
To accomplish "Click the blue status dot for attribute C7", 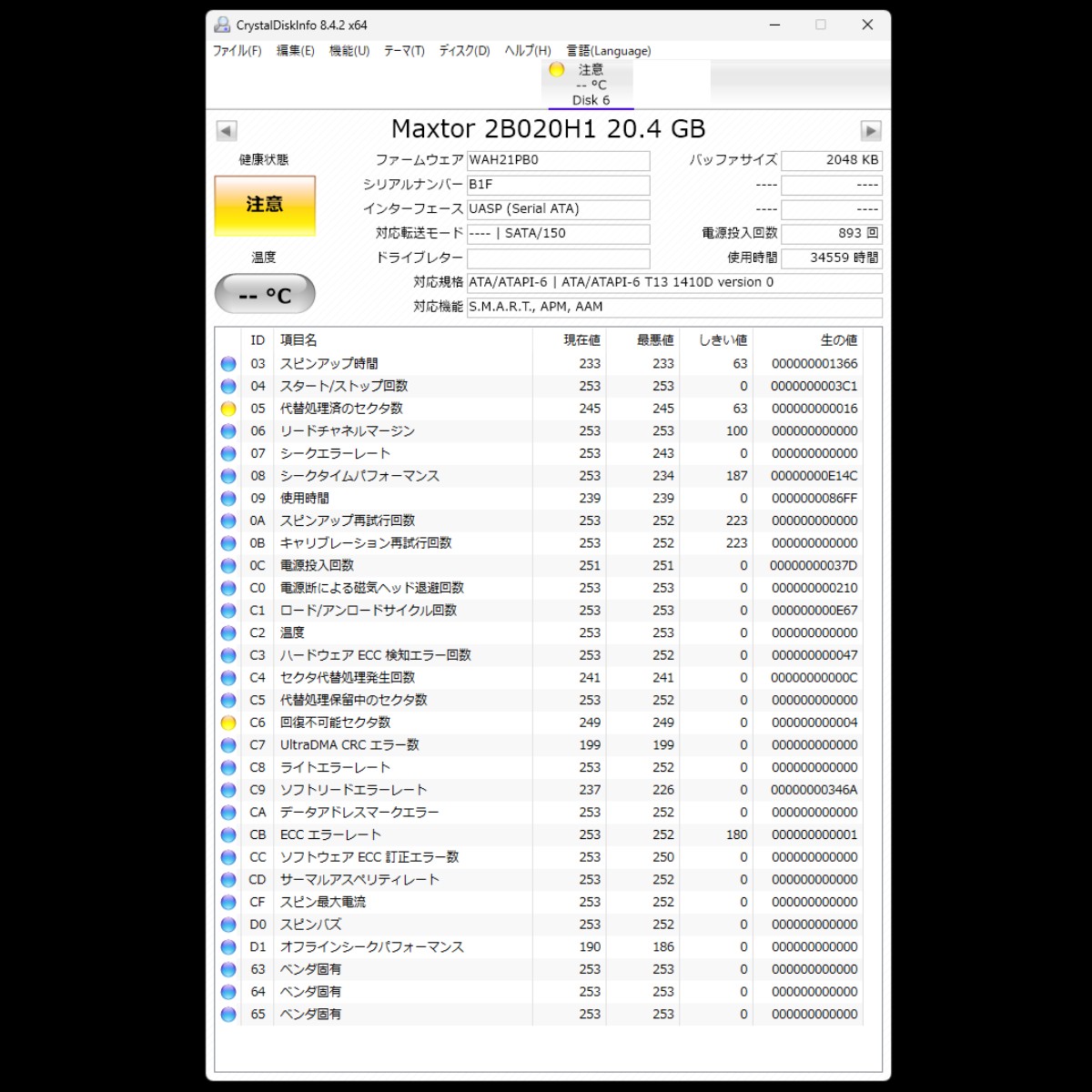I will coord(228,745).
